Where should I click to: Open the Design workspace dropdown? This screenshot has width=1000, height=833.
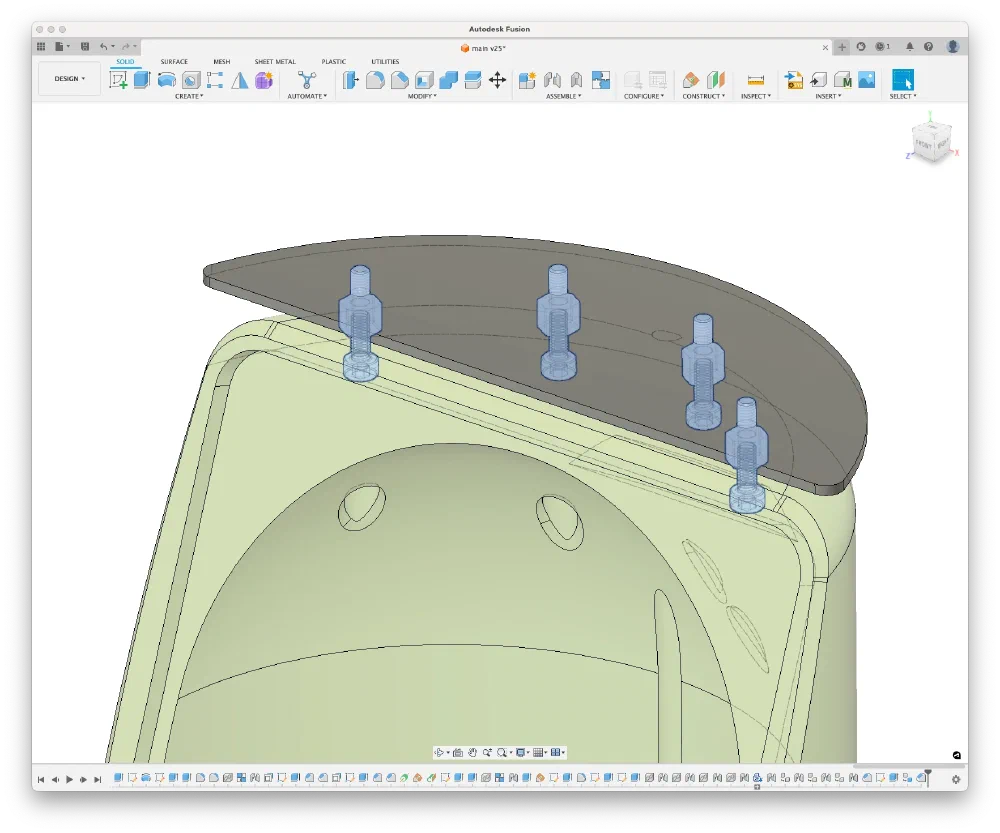69,79
